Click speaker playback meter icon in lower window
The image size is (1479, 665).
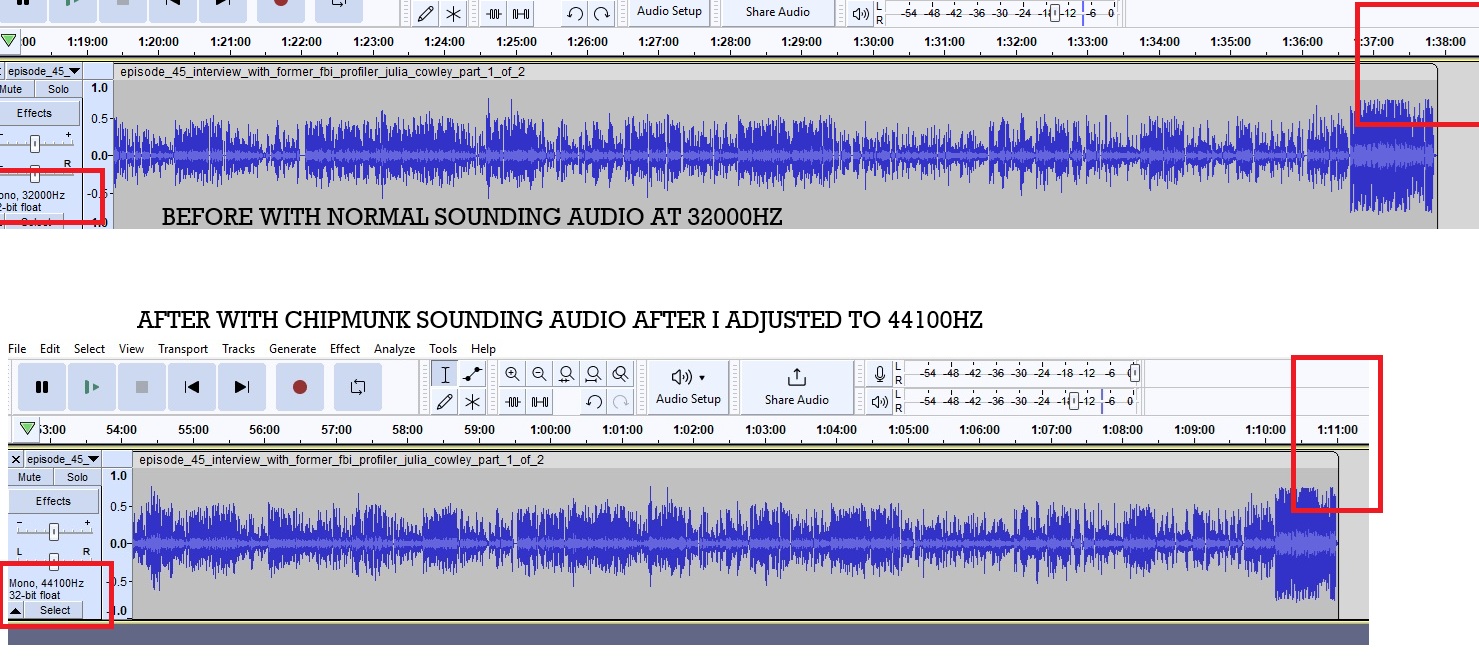[879, 401]
